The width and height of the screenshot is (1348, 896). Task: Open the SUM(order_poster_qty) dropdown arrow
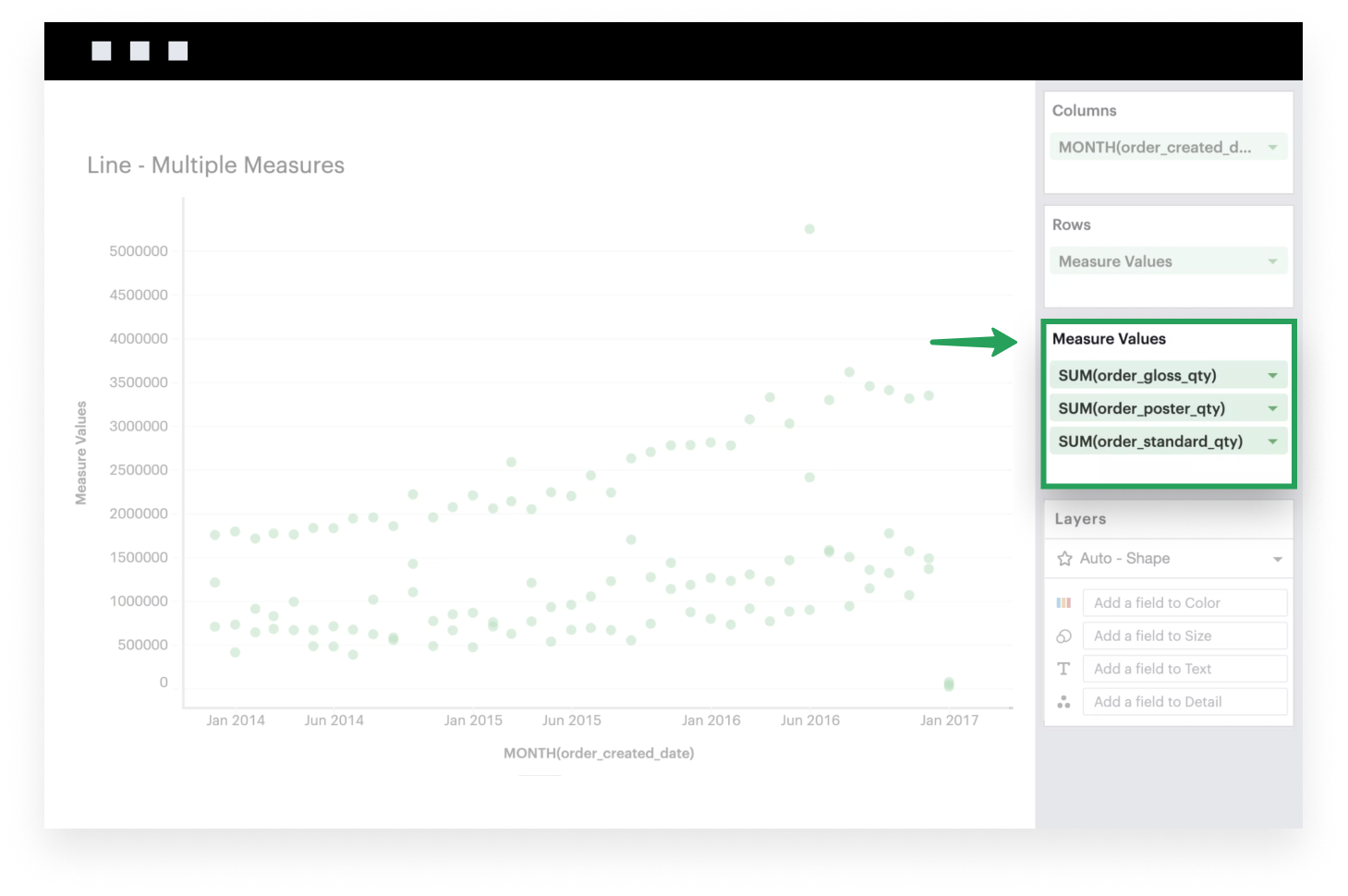[1274, 407]
